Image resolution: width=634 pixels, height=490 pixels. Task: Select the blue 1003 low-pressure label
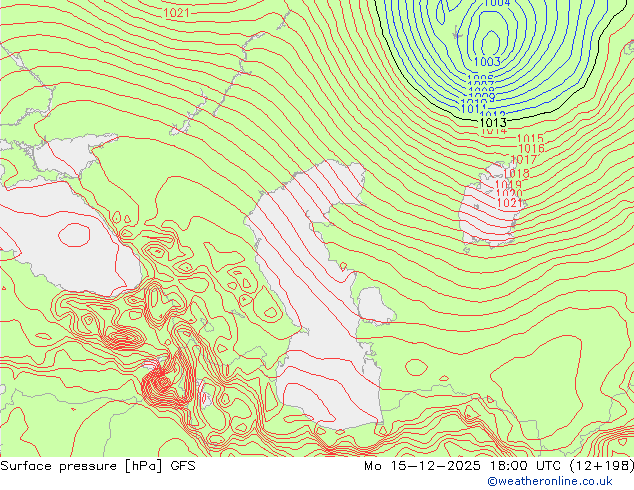click(487, 62)
